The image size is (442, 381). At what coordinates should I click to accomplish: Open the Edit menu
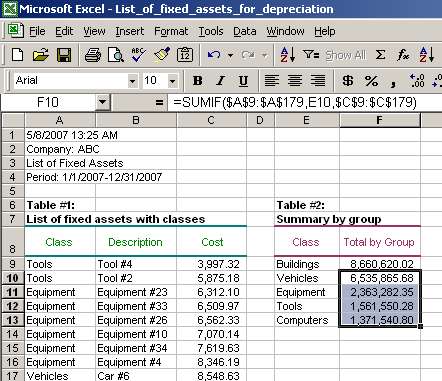pos(64,31)
